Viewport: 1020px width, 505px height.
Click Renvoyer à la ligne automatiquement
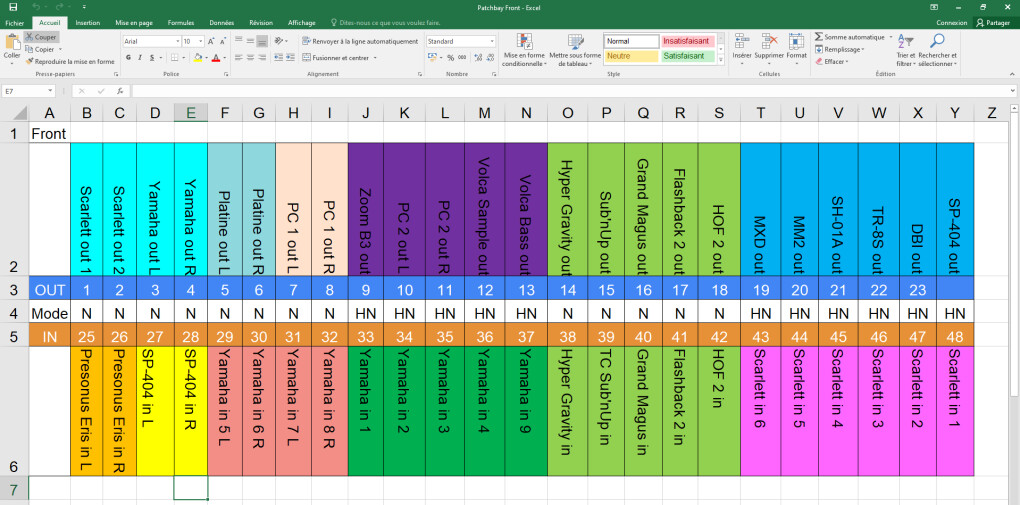(360, 41)
